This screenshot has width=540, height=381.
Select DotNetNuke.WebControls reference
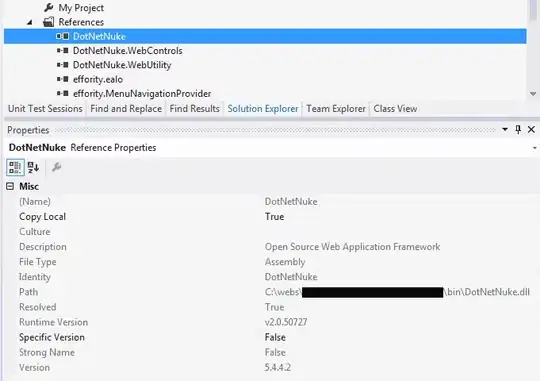128,51
